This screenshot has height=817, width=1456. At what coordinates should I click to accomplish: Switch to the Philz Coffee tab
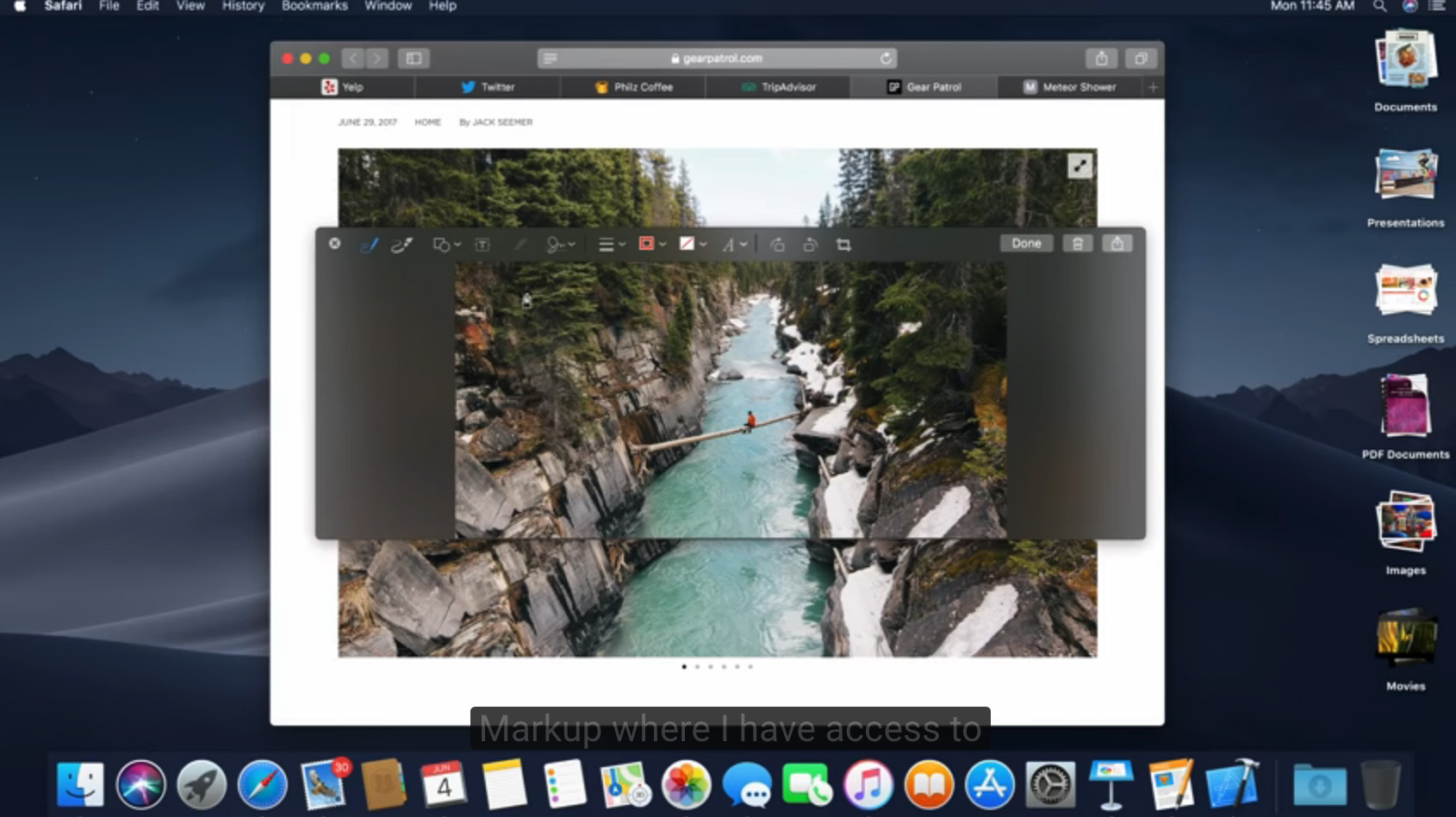point(633,87)
